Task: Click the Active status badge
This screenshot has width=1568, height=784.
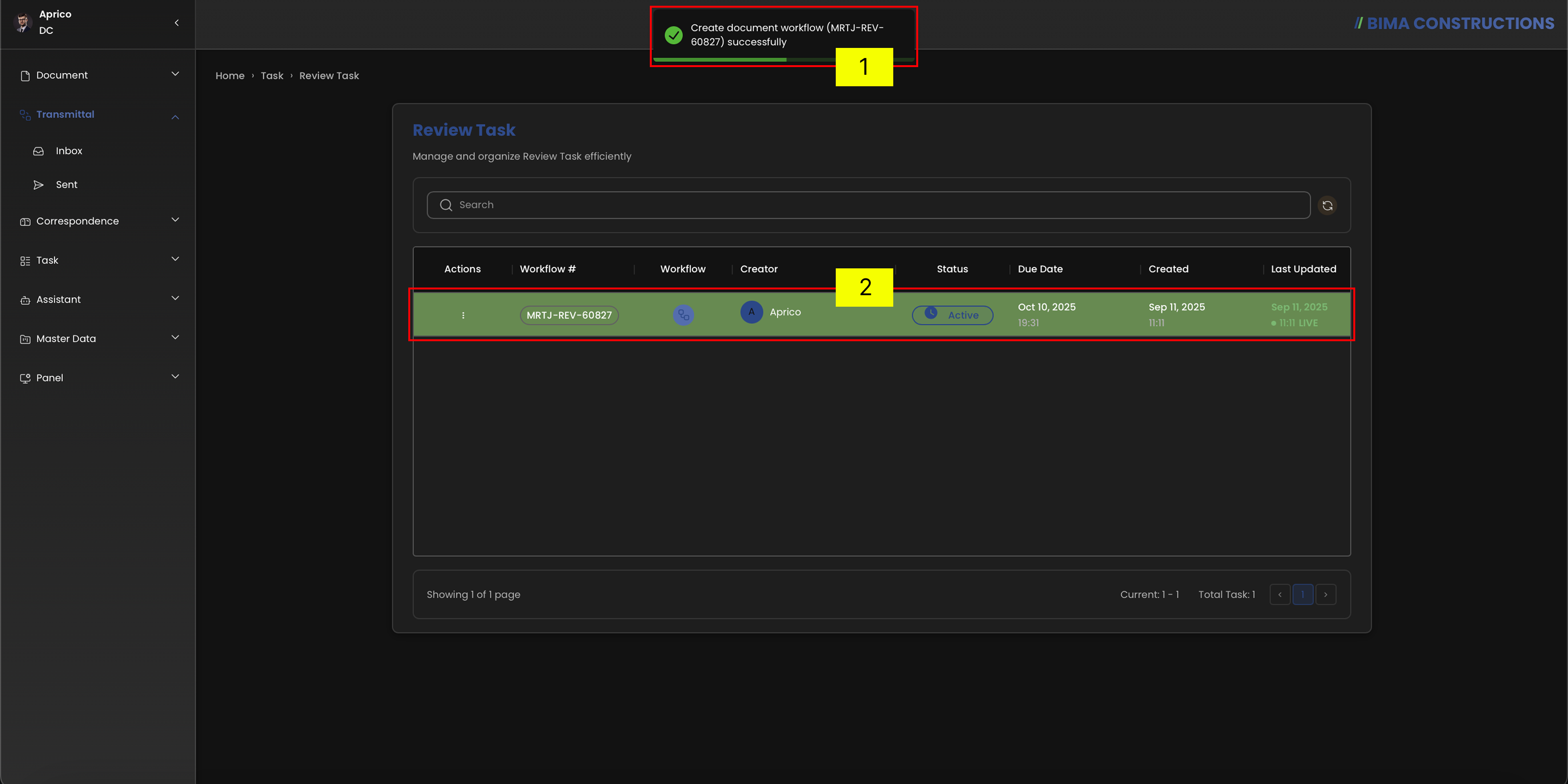Action: pyautogui.click(x=952, y=315)
